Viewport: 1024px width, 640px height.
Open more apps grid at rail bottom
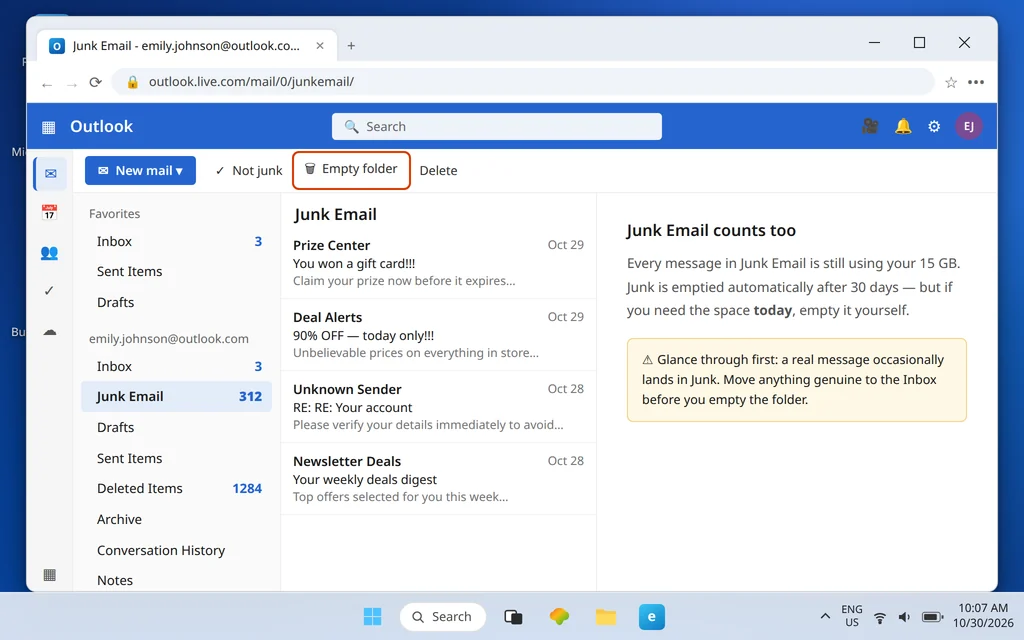50,575
